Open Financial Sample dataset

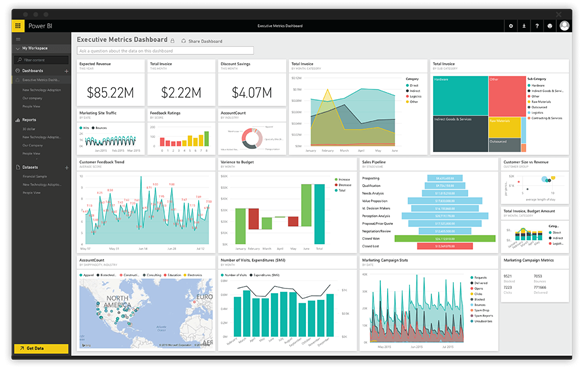pyautogui.click(x=35, y=176)
